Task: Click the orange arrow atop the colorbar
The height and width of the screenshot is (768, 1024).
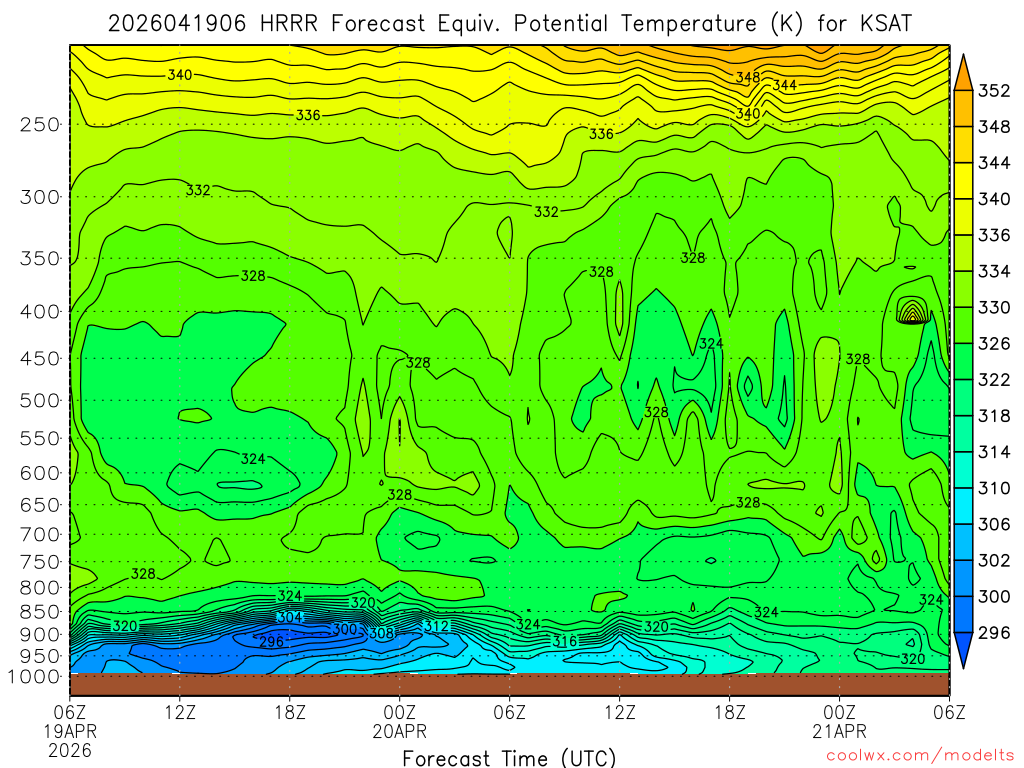Action: (963, 74)
